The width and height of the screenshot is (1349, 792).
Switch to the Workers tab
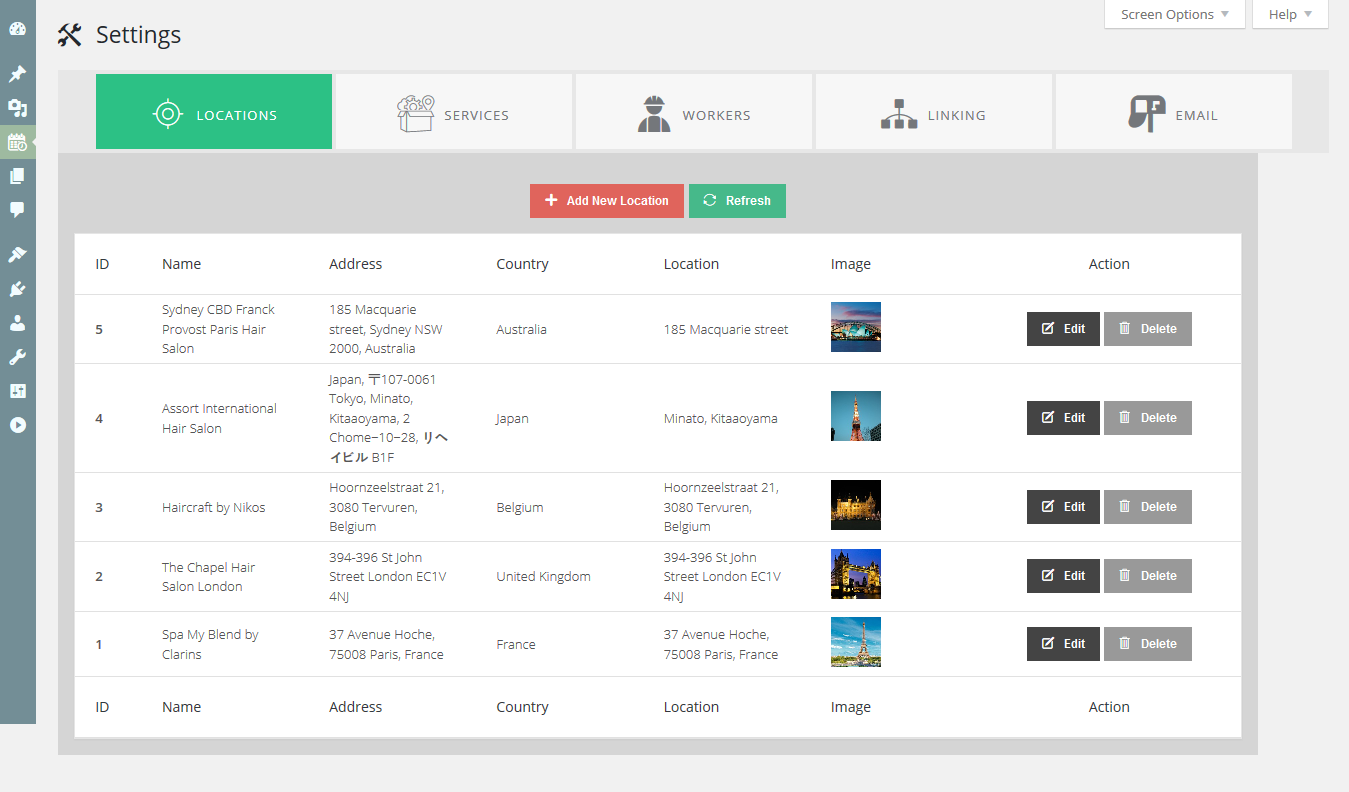click(694, 112)
